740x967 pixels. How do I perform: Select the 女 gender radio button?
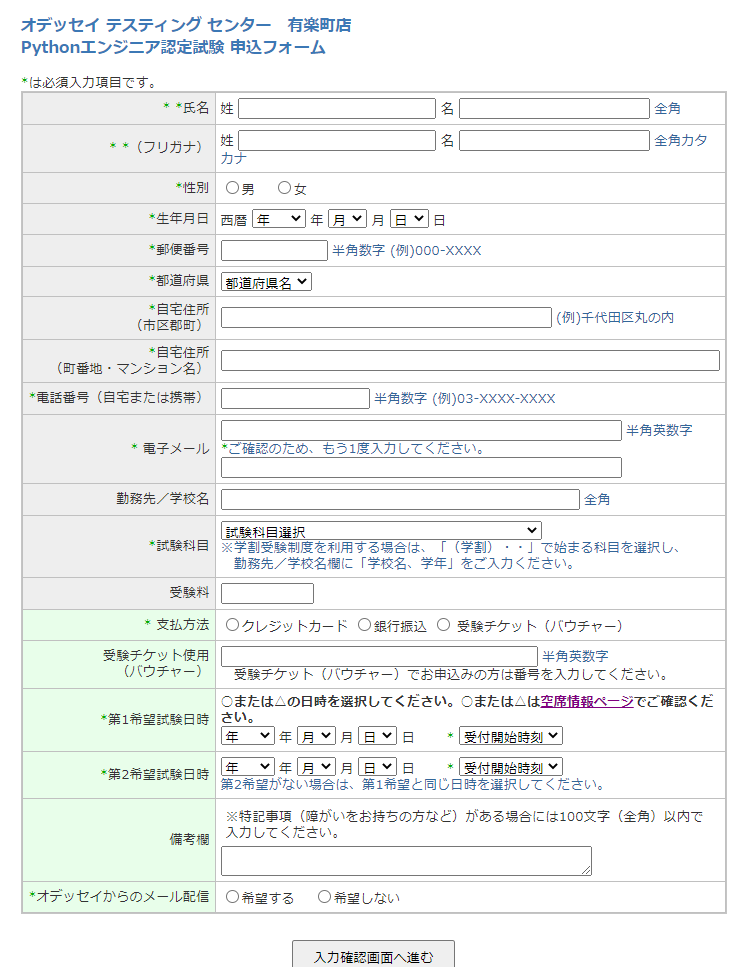click(284, 187)
